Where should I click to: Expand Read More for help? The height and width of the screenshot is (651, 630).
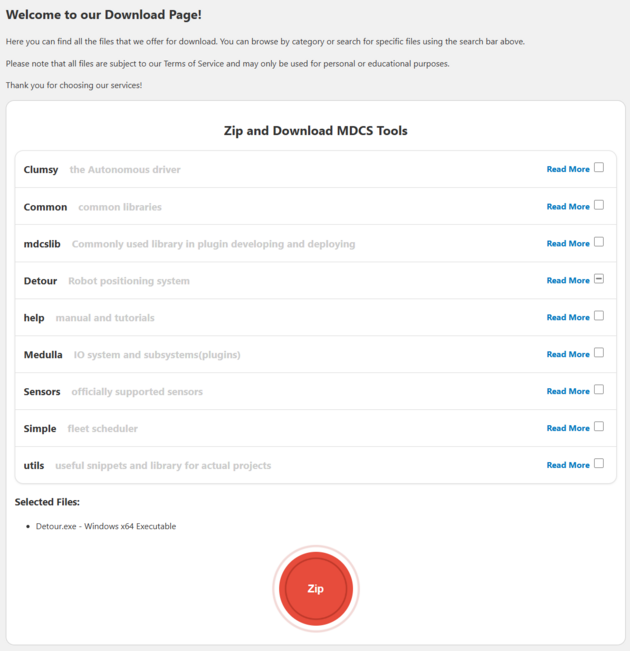coord(568,318)
